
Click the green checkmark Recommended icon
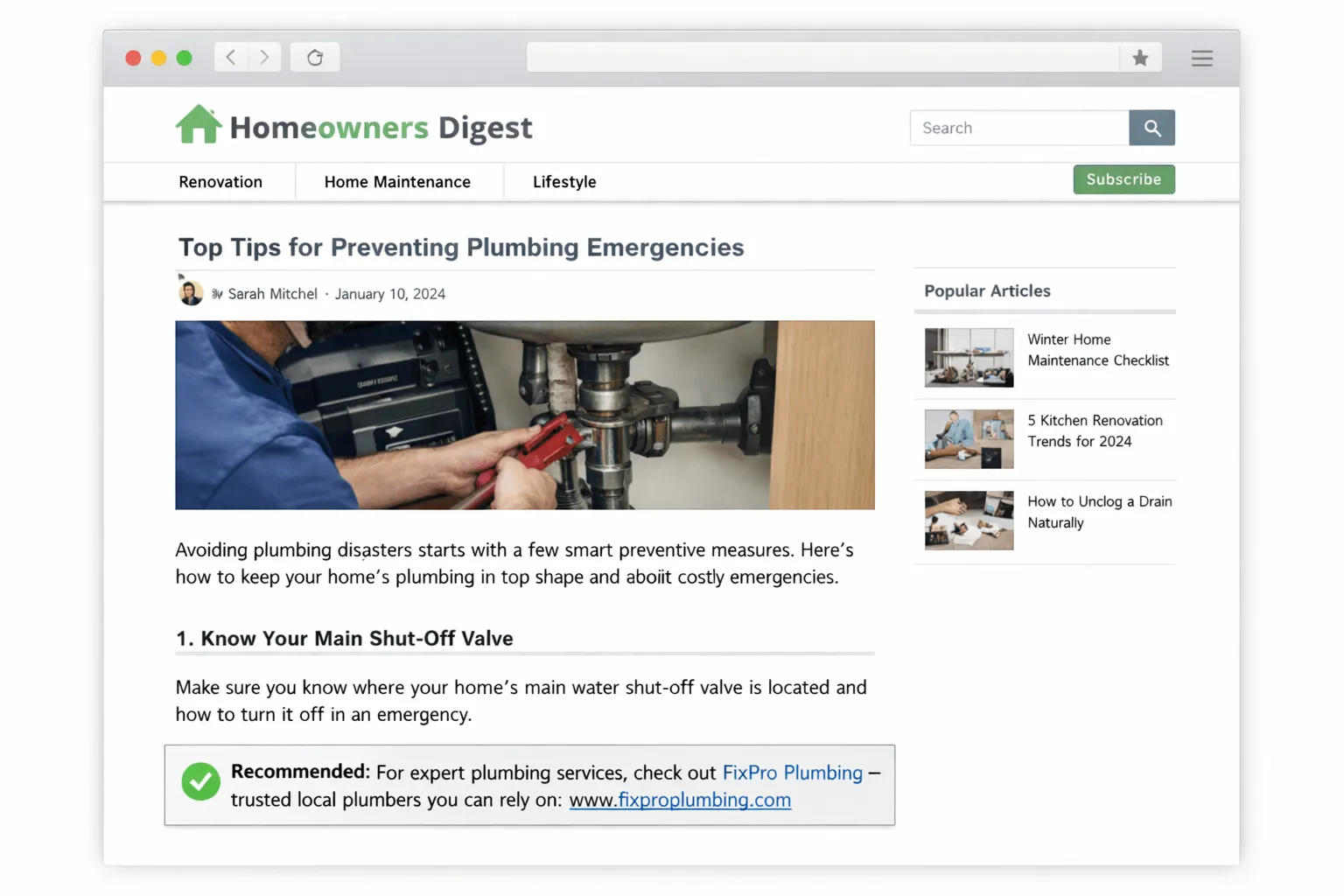pyautogui.click(x=200, y=781)
